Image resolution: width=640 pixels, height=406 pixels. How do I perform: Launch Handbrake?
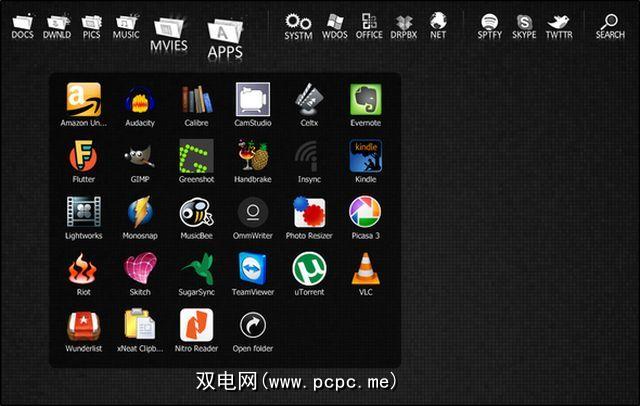(x=253, y=161)
